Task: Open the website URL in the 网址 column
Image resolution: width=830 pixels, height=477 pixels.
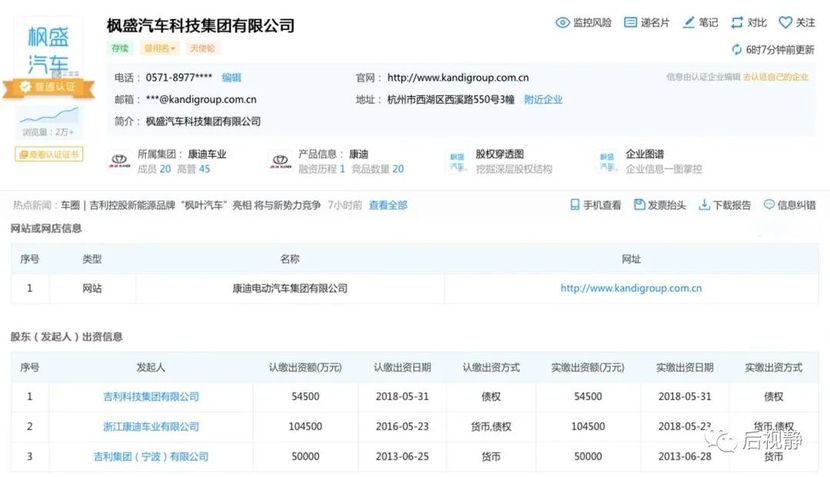Action: pyautogui.click(x=631, y=288)
